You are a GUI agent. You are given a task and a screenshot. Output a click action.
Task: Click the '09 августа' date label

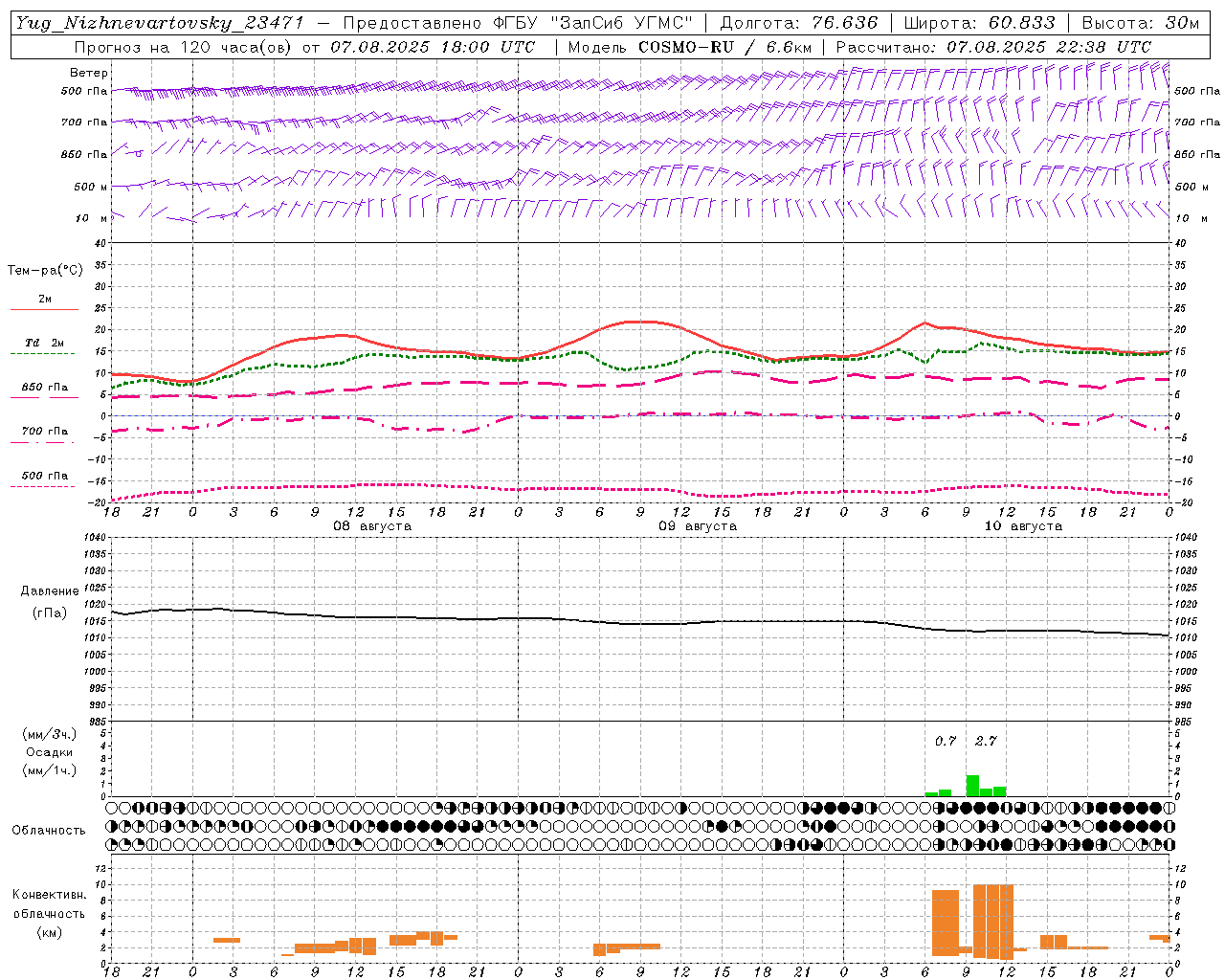pyautogui.click(x=698, y=526)
